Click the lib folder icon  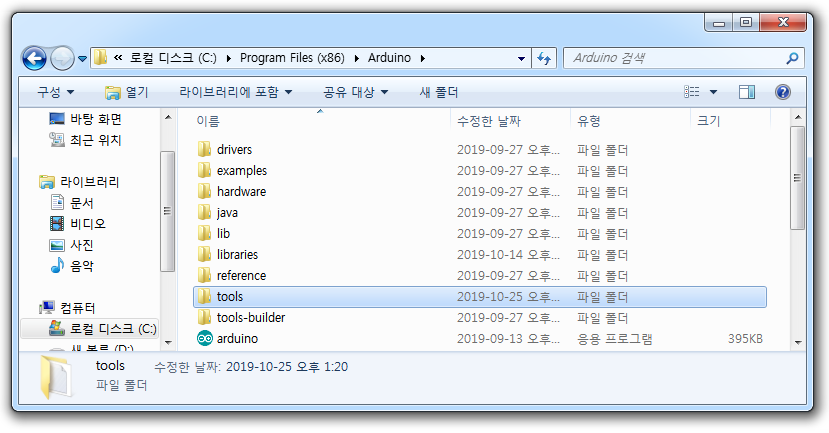click(x=204, y=233)
